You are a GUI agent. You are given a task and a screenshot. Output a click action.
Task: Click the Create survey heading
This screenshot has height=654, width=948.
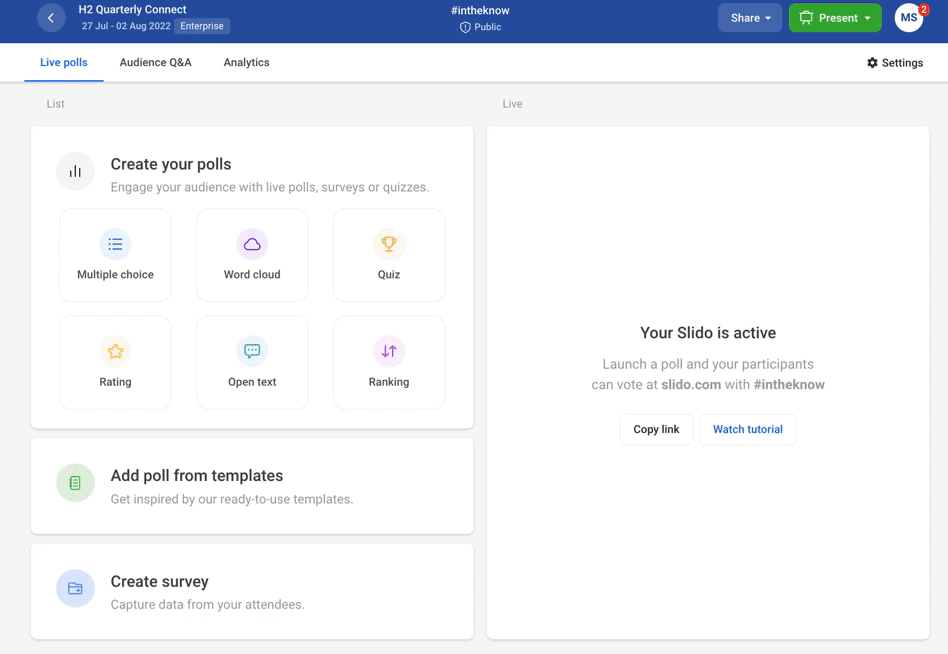point(160,581)
